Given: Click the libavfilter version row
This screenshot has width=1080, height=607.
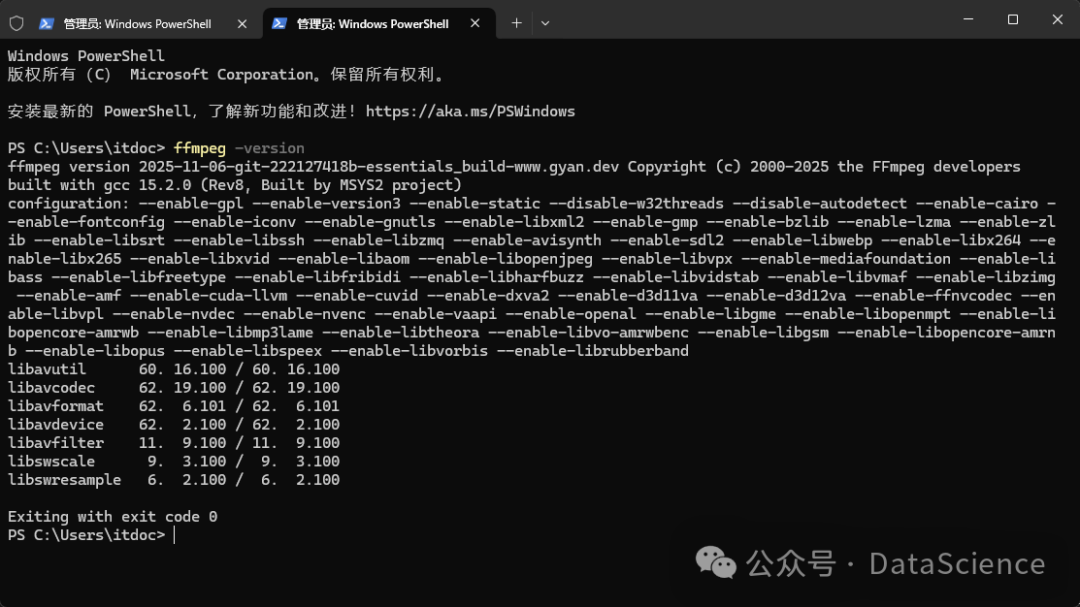Looking at the screenshot, I should pyautogui.click(x=174, y=443).
